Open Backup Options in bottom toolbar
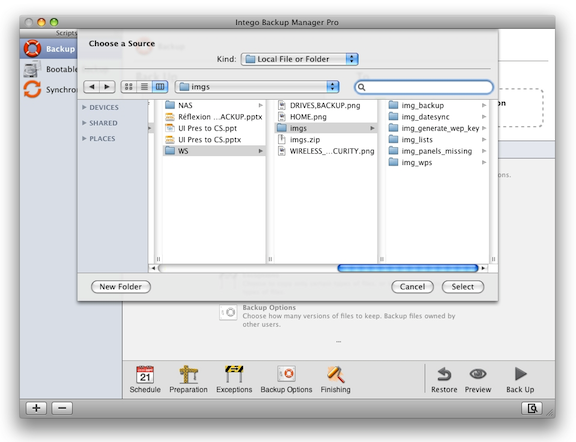576x442 pixels. coord(286,380)
